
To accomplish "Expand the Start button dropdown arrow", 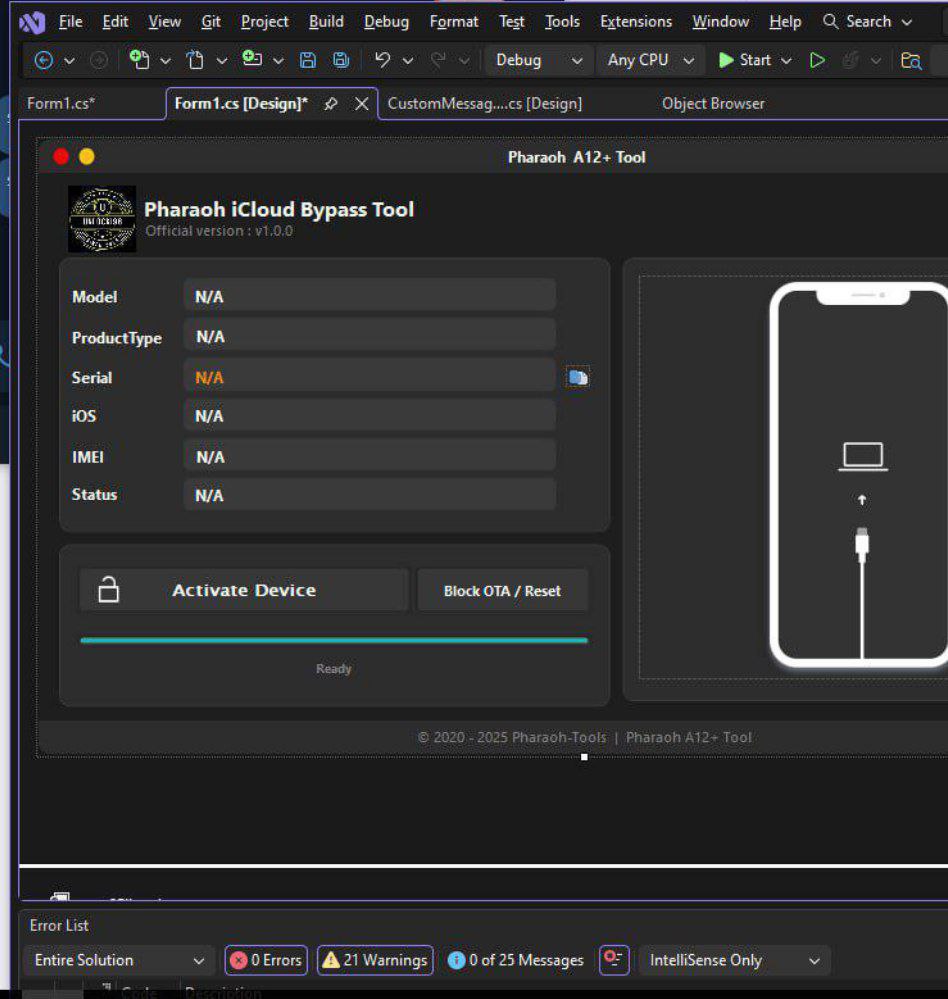I will (787, 61).
